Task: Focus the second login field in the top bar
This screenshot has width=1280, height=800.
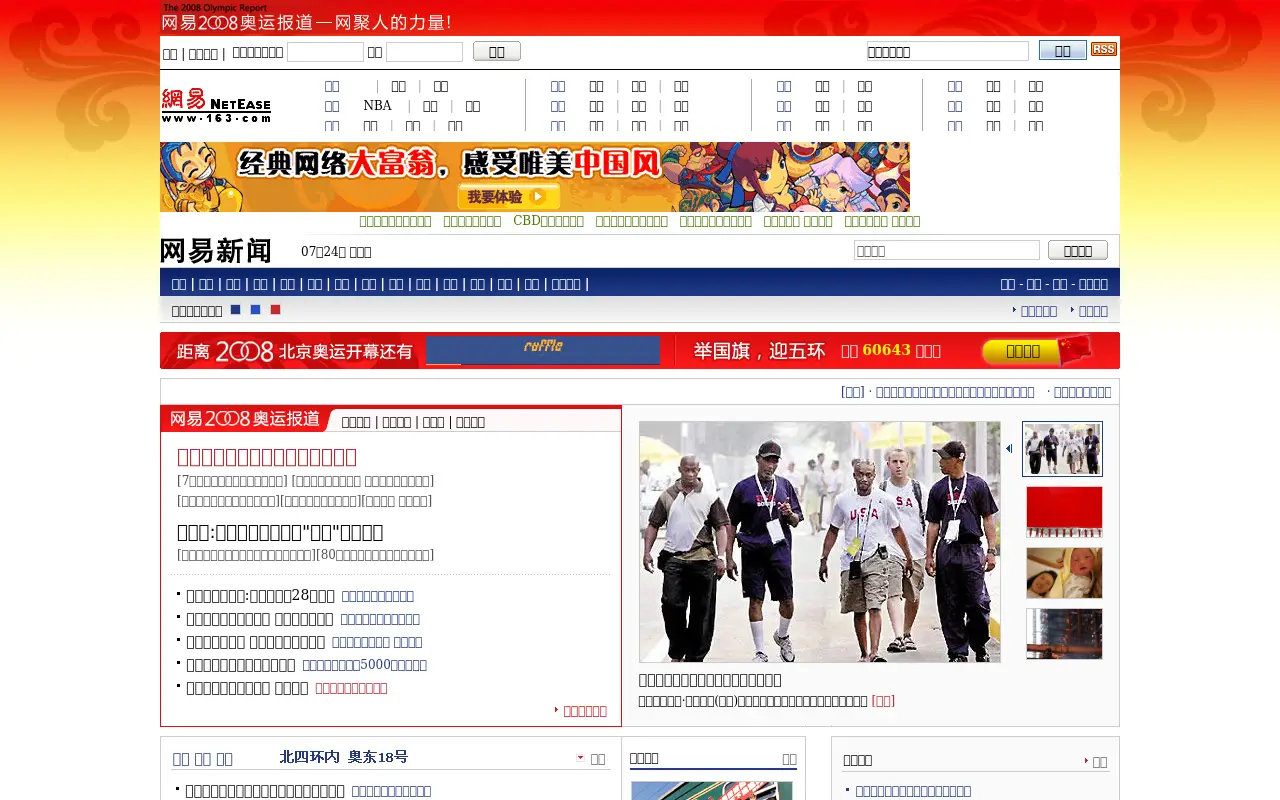Action: click(424, 52)
